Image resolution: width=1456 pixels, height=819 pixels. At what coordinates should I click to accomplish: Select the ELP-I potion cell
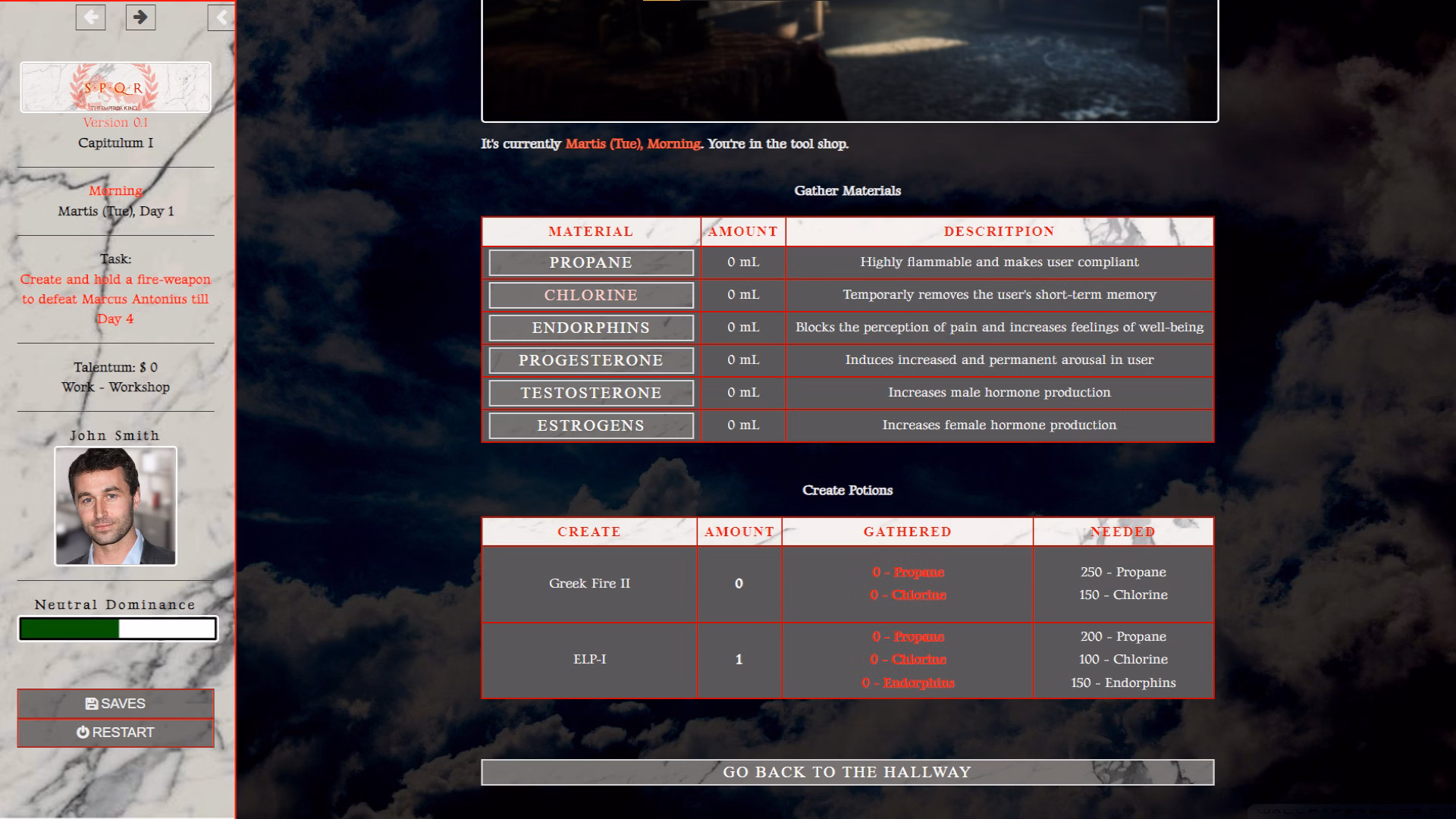(x=589, y=659)
